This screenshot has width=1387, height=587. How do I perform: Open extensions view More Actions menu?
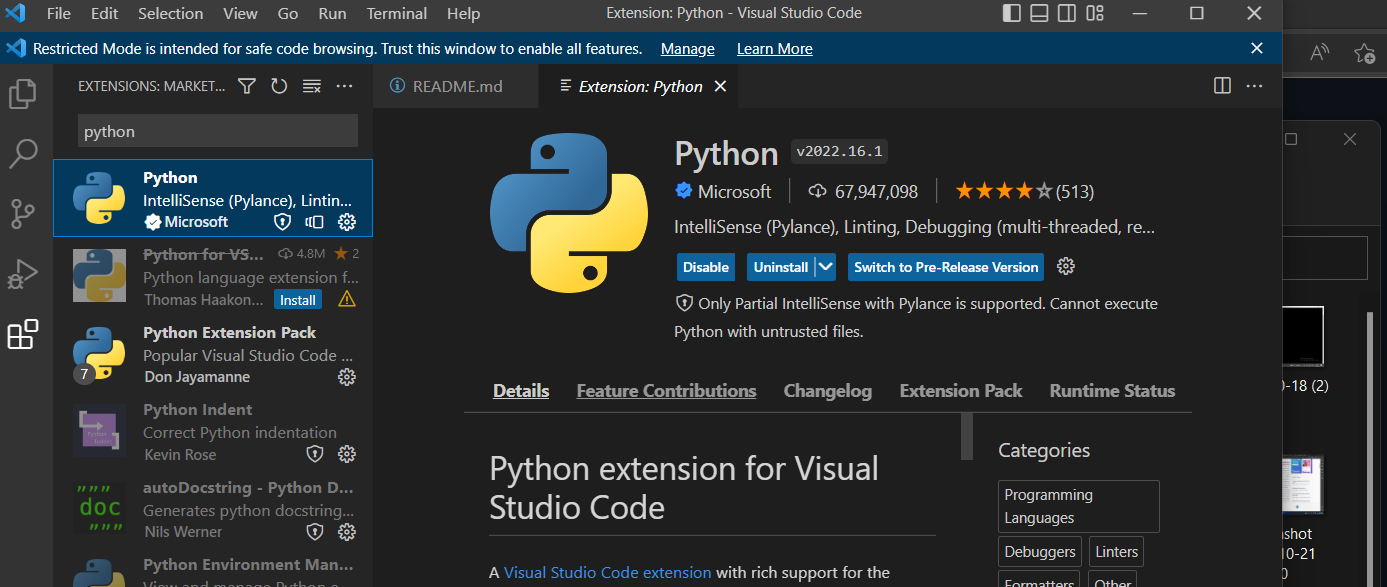click(345, 87)
